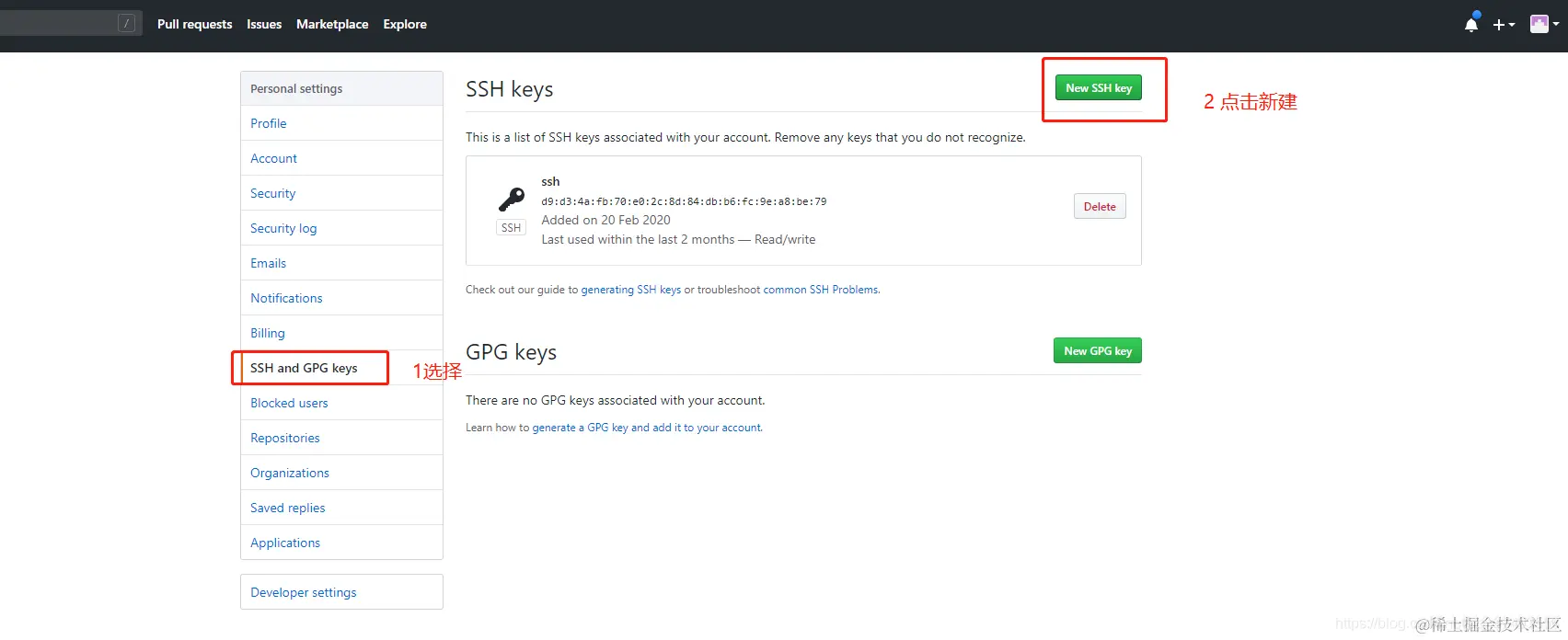Open Repositories settings

tap(341, 438)
